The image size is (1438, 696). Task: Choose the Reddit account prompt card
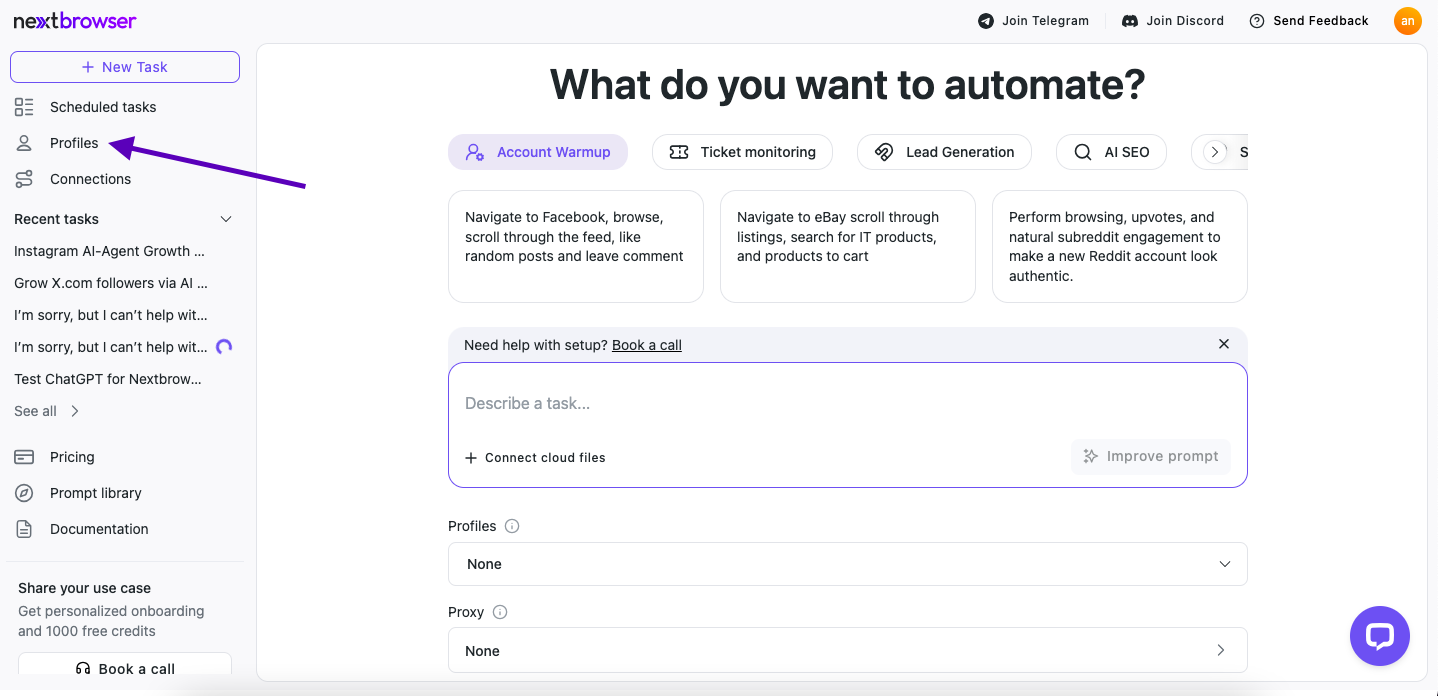(x=1120, y=246)
